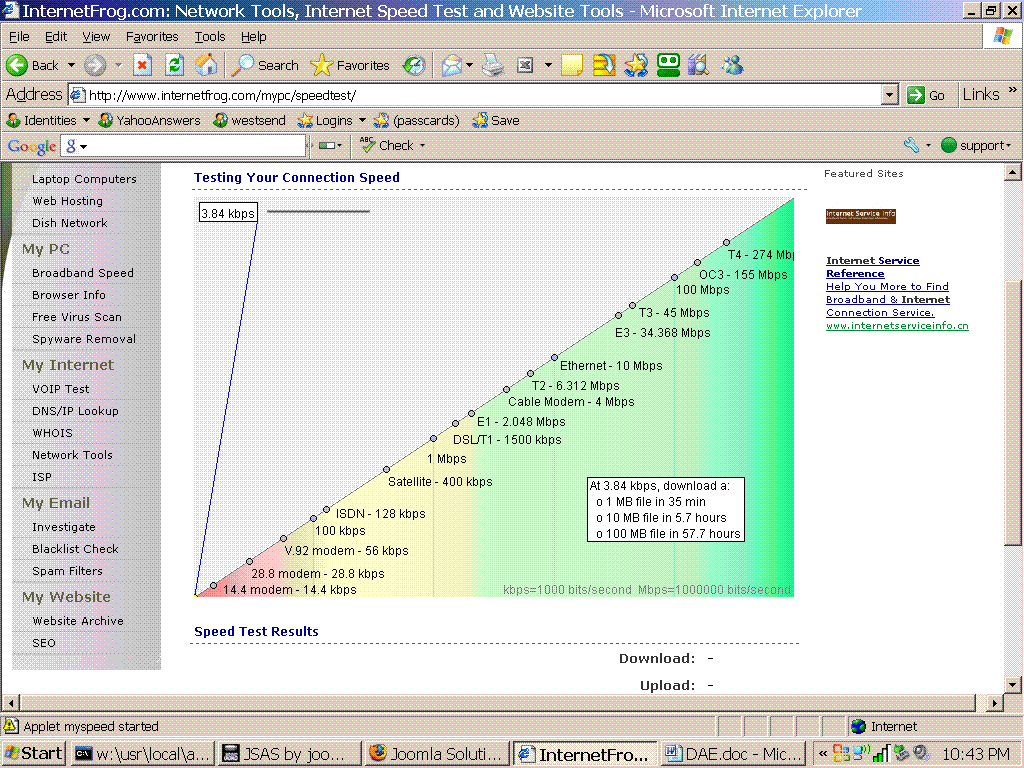This screenshot has width=1024, height=768.
Task: Click the Google logo on the Google toolbar
Action: (x=32, y=146)
